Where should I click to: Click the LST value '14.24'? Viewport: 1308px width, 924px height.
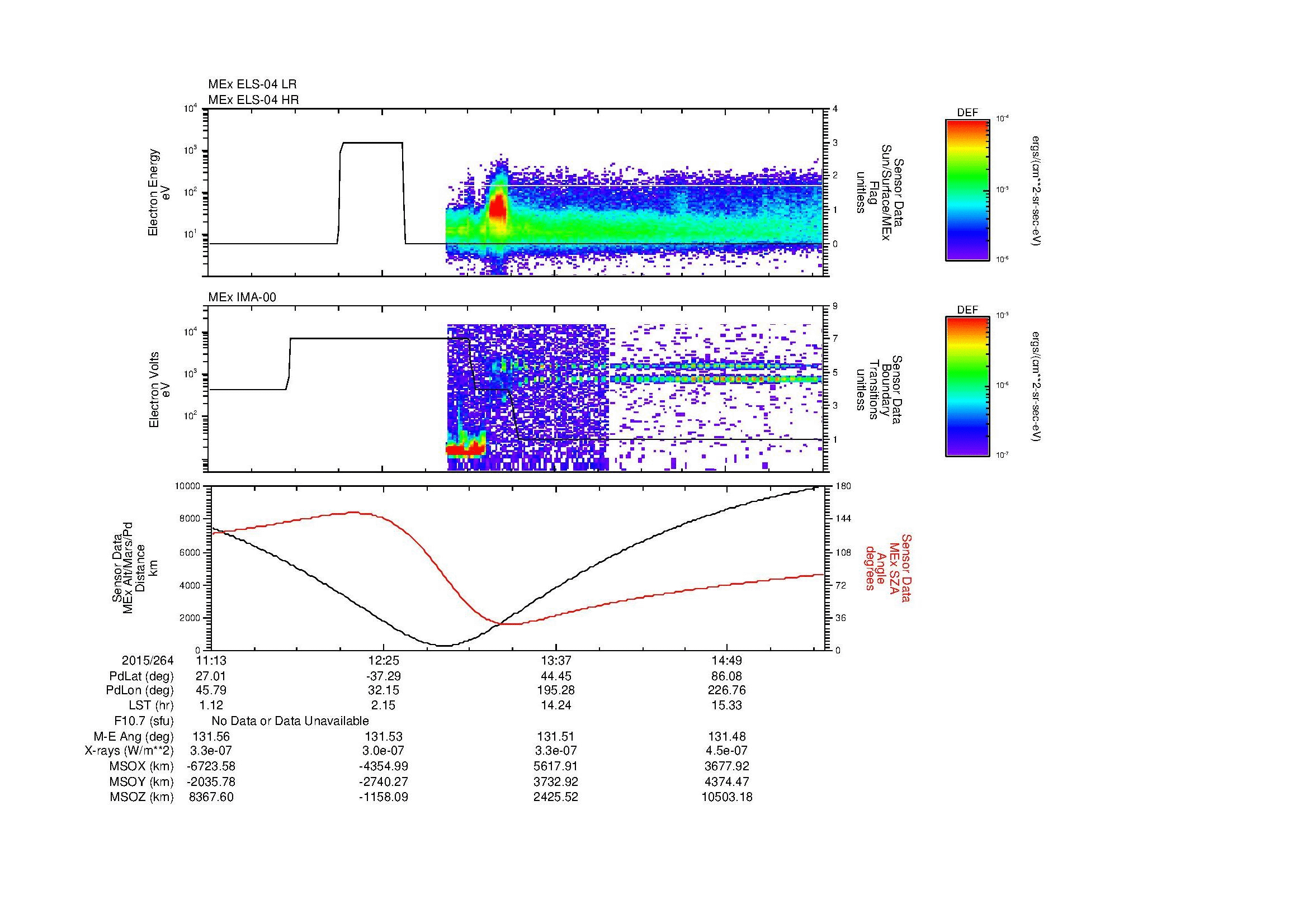[x=555, y=705]
